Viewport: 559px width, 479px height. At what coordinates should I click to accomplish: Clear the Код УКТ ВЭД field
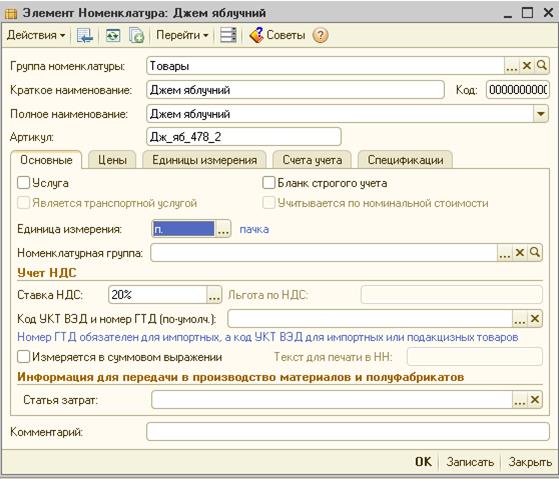535,319
